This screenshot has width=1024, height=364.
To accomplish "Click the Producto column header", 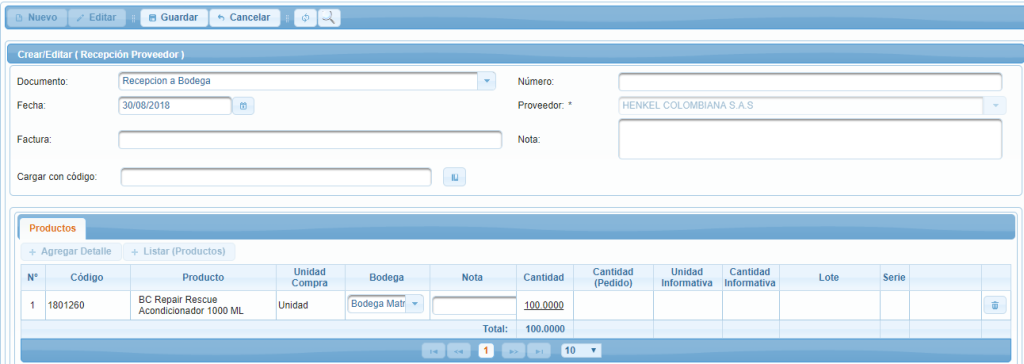I will (x=203, y=278).
